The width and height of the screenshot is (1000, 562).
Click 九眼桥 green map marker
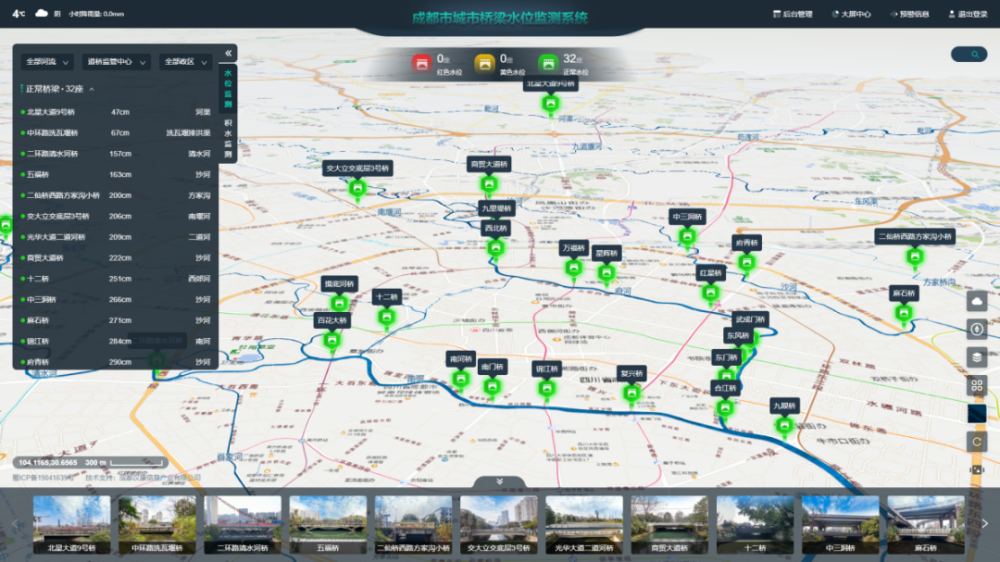pyautogui.click(x=784, y=426)
